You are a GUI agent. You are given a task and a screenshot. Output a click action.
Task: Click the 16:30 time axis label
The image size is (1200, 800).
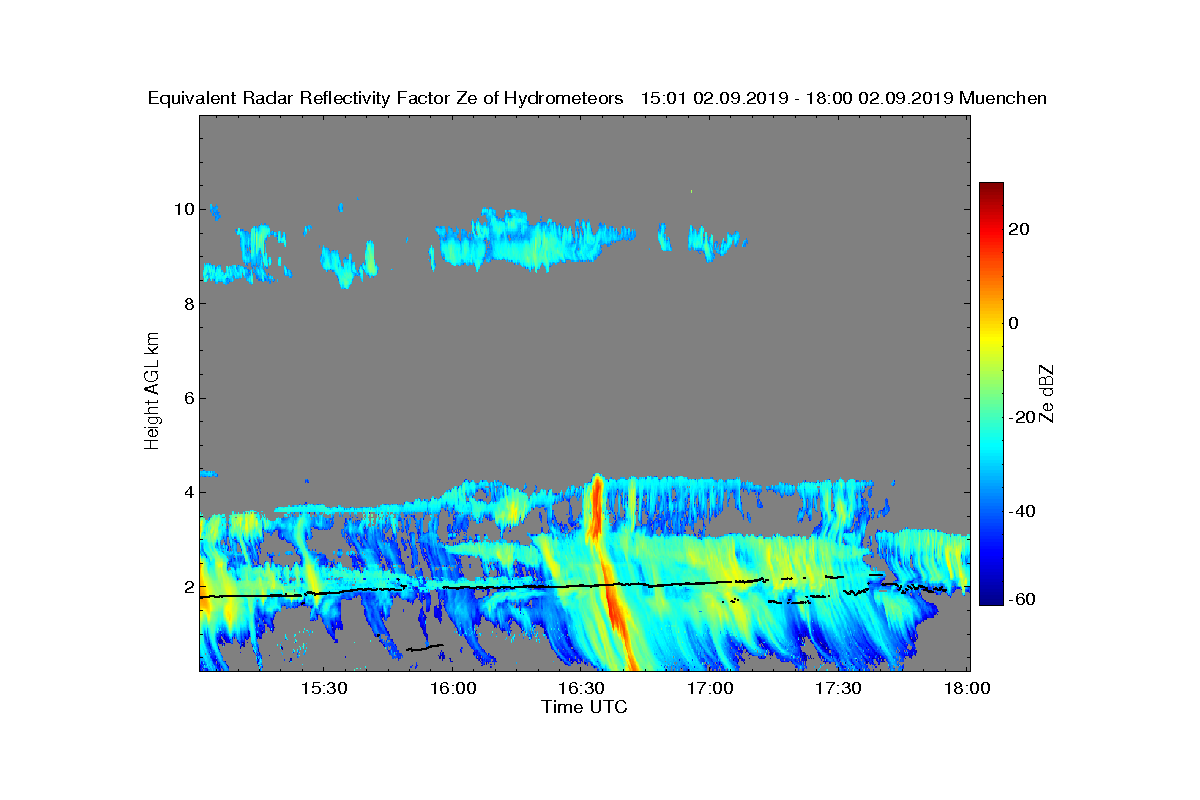point(582,688)
